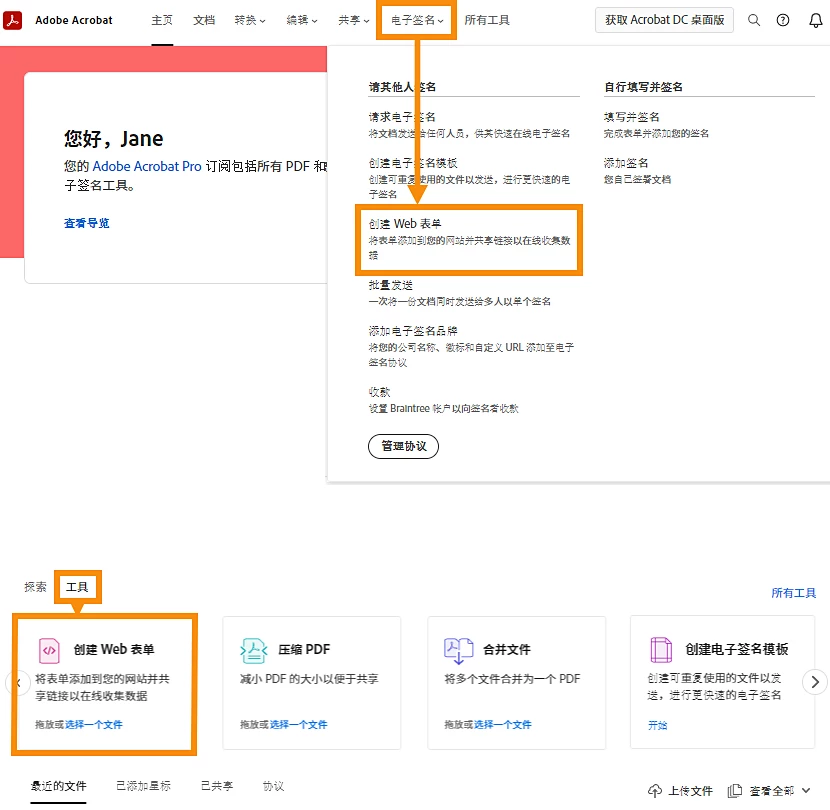Click the 压缩 PDF card title
830x810 pixels.
304,650
